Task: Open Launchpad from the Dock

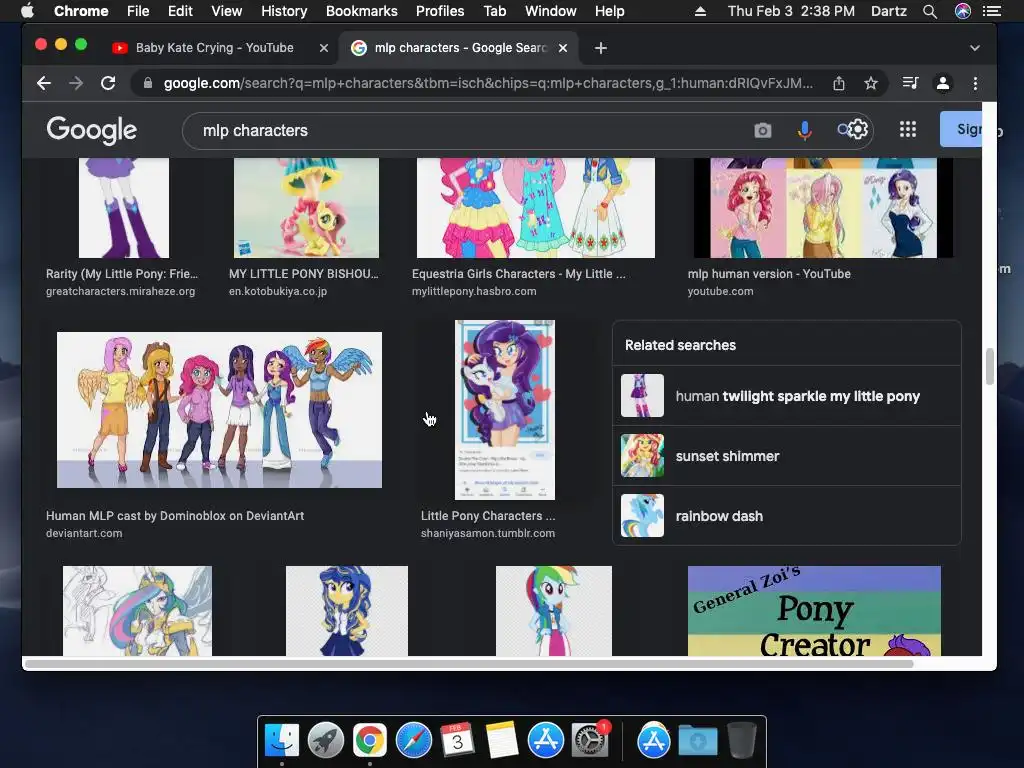Action: pos(326,741)
